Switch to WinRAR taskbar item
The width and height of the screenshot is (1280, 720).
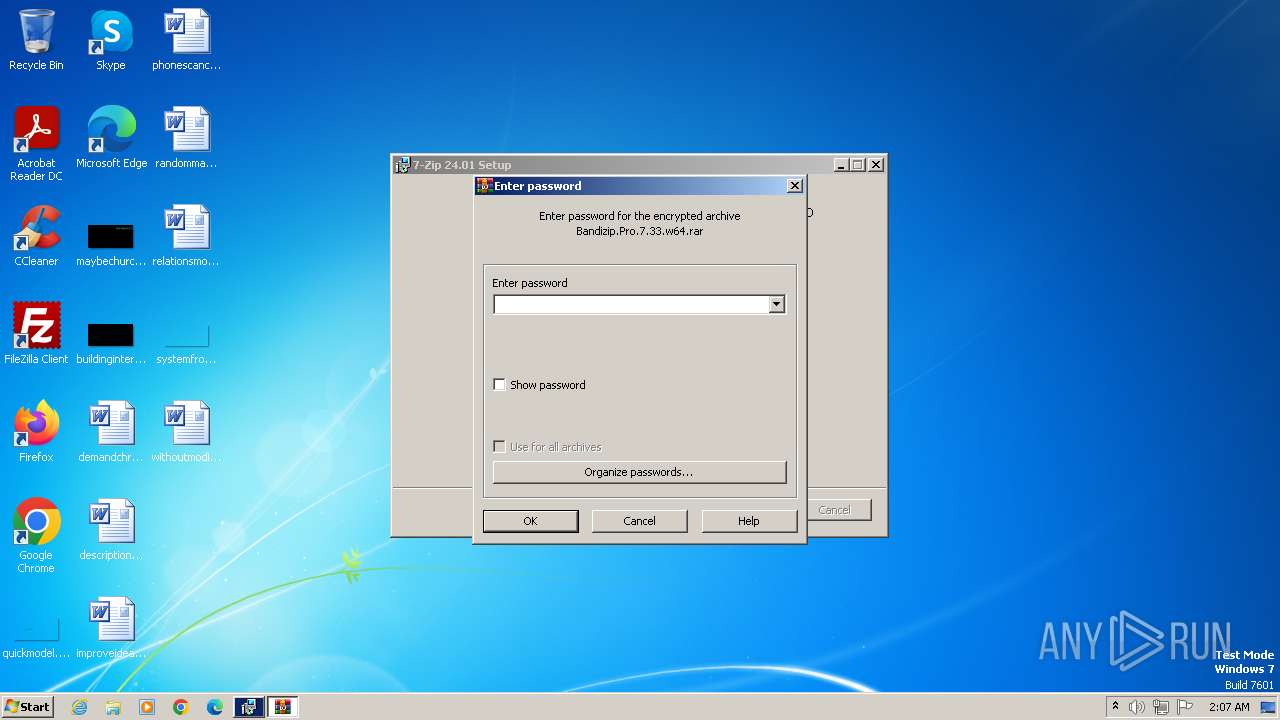(x=283, y=707)
